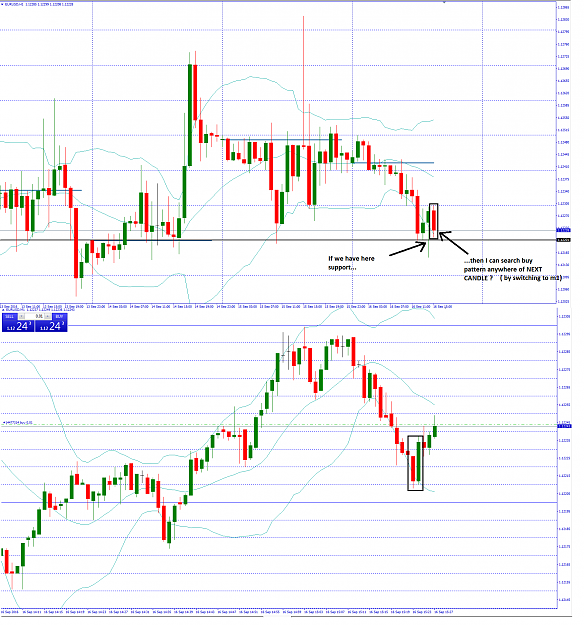Expand one-click trading panel on upper chart
The width and height of the screenshot is (584, 625).
point(2,4)
